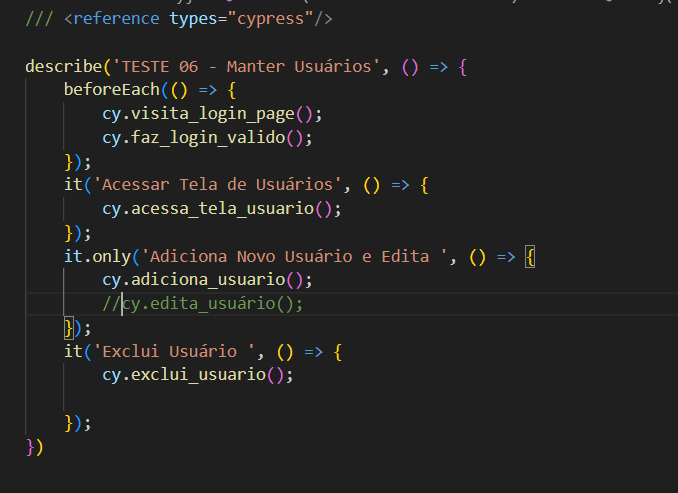Click the cy.acessa_tela_usuario() call
678x493 pixels.
pyautogui.click(x=221, y=209)
